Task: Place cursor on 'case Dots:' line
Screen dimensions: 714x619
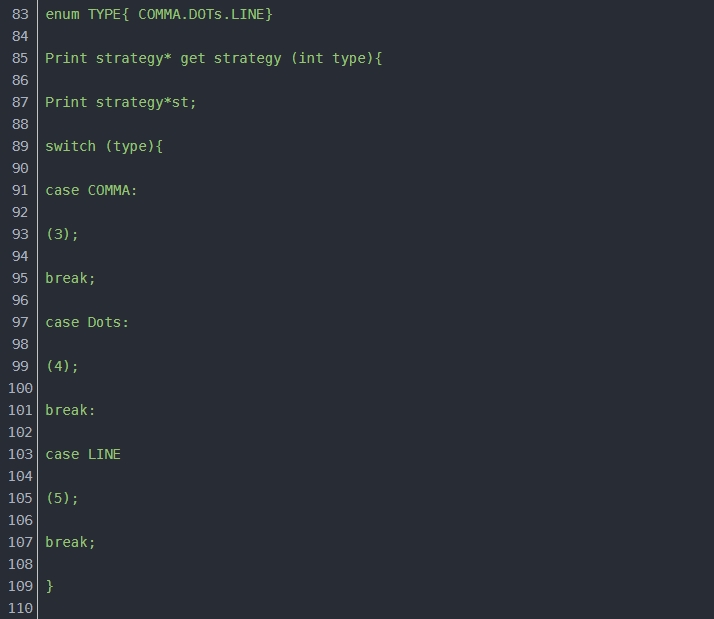Action: (87, 322)
